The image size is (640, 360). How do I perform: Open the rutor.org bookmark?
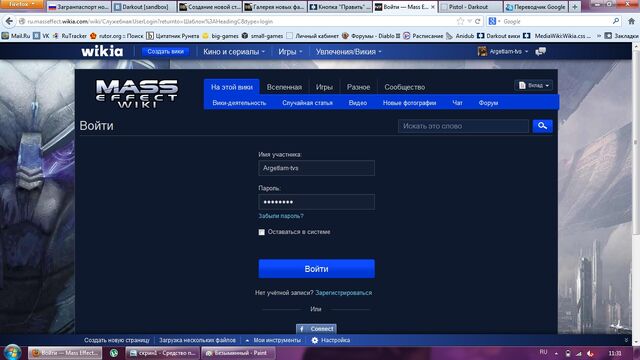point(117,36)
